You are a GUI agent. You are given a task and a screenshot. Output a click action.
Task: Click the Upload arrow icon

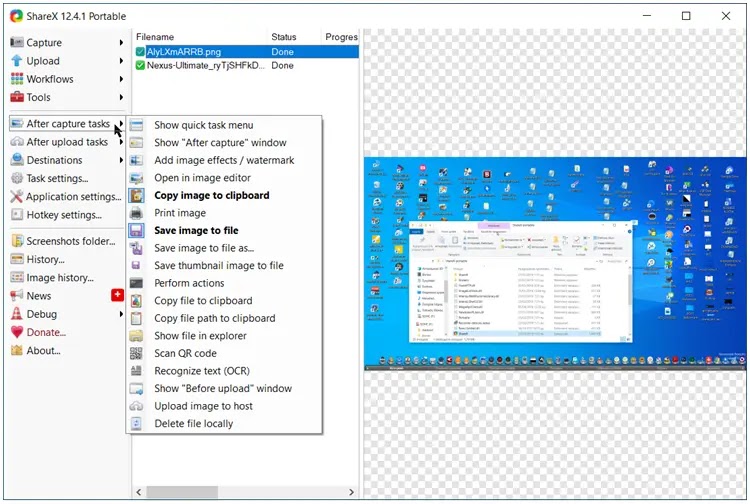[17, 61]
